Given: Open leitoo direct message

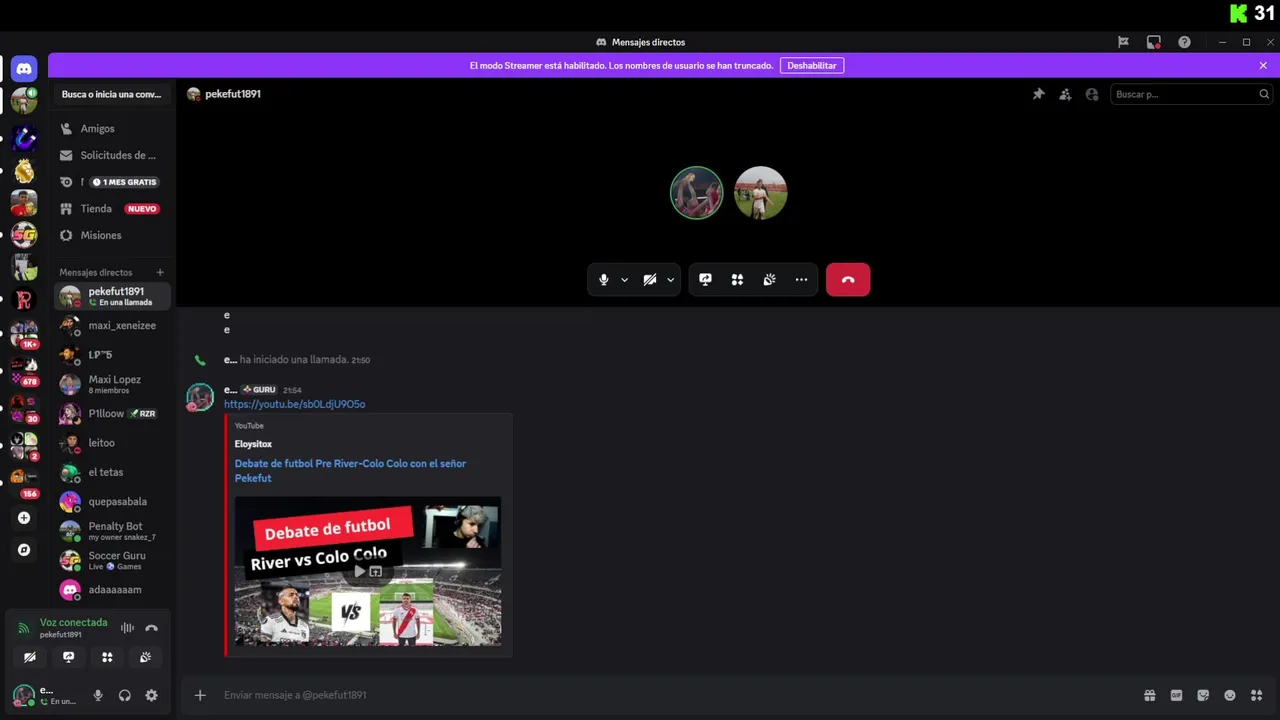Looking at the screenshot, I should click(x=112, y=443).
